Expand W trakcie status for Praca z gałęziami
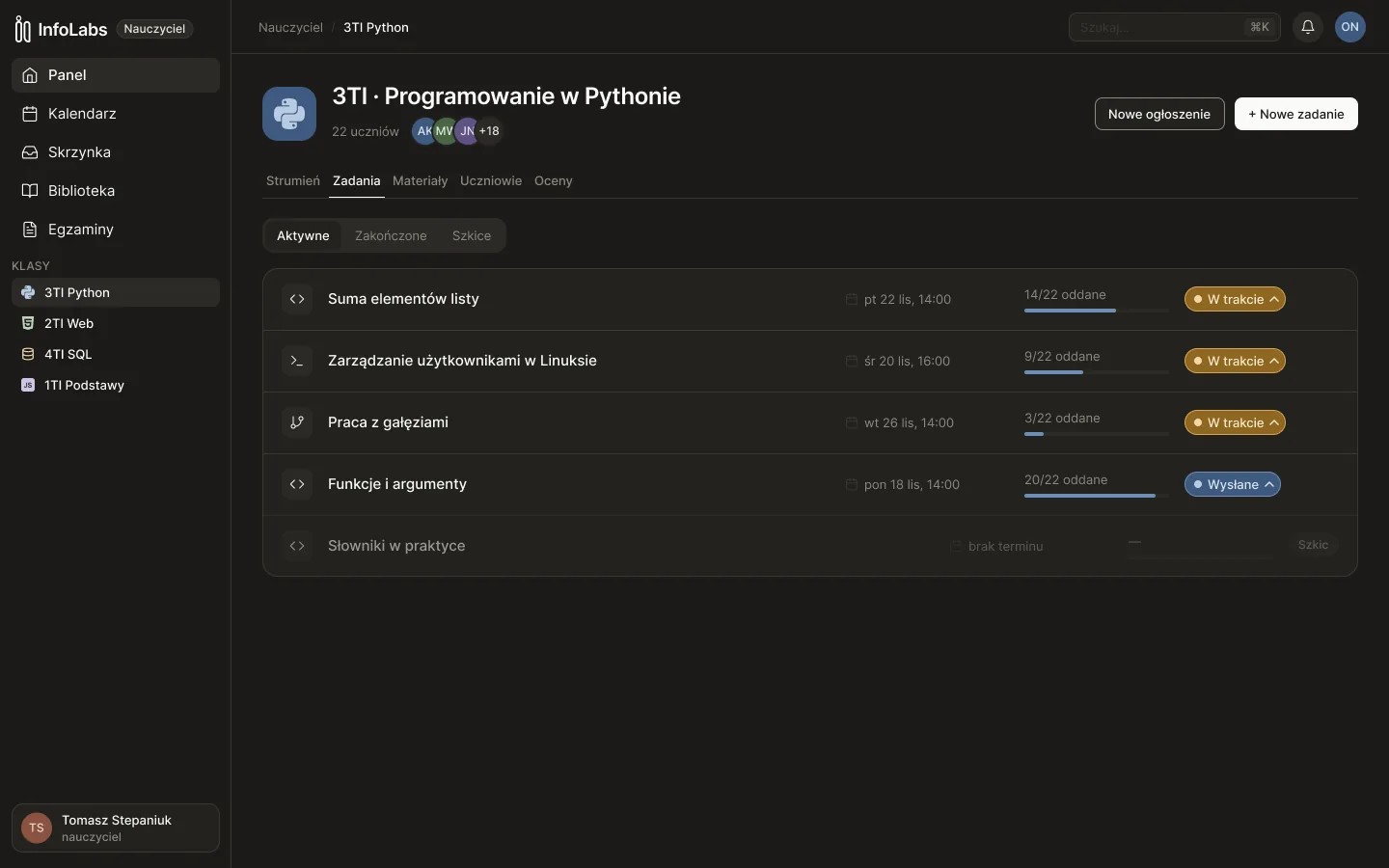The width and height of the screenshot is (1389, 868). [1235, 422]
